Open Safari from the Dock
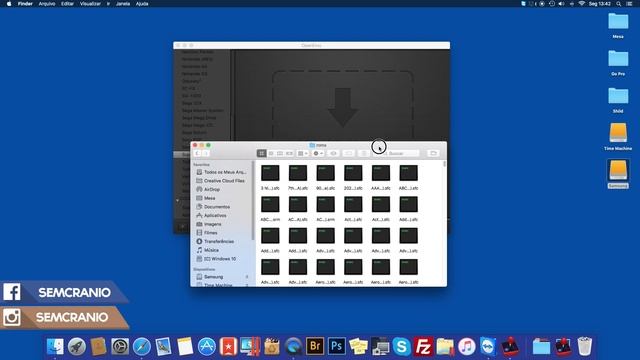Screen dimensions: 640x360 pos(142,347)
